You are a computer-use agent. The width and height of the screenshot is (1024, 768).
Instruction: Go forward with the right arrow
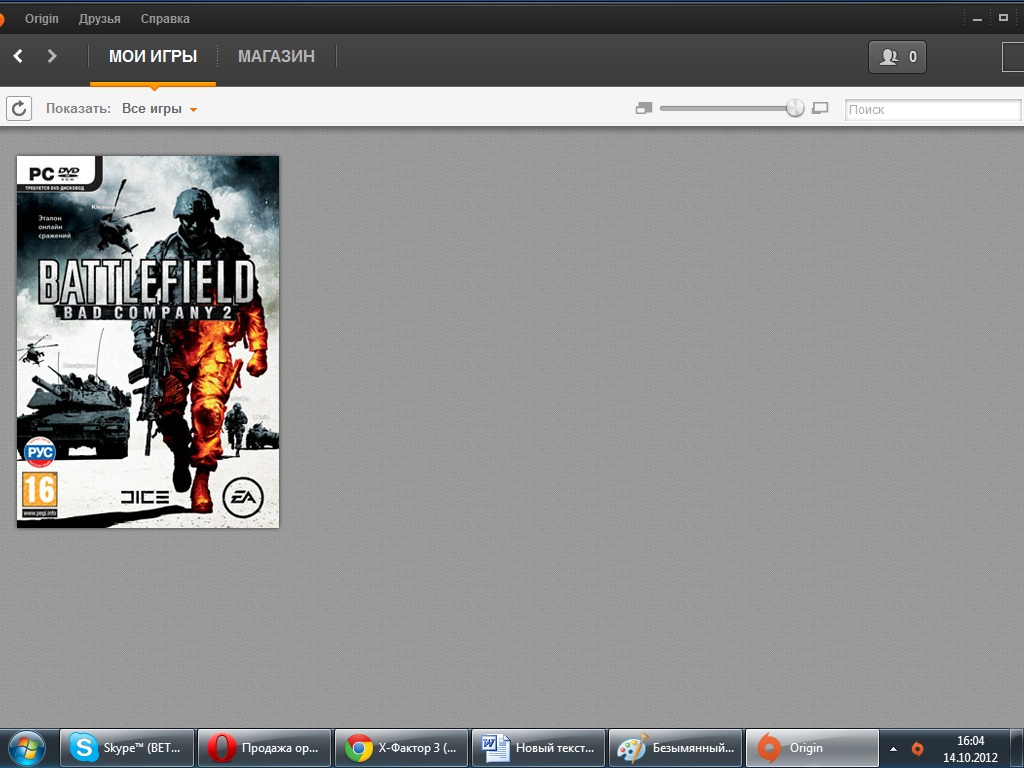click(52, 56)
